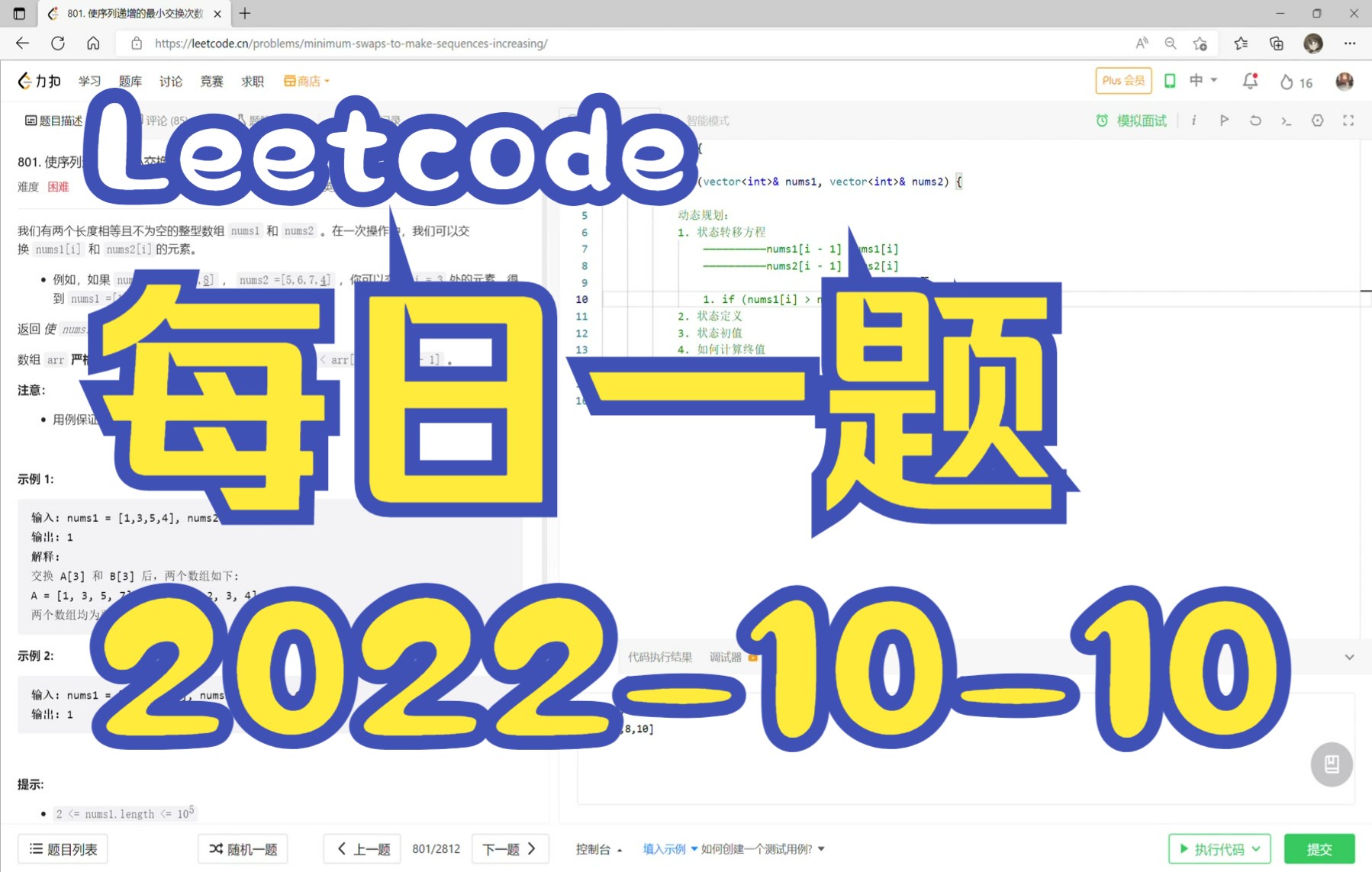Image resolution: width=1372 pixels, height=872 pixels.
Task: Open the 竞赛 contest menu
Action: [211, 81]
